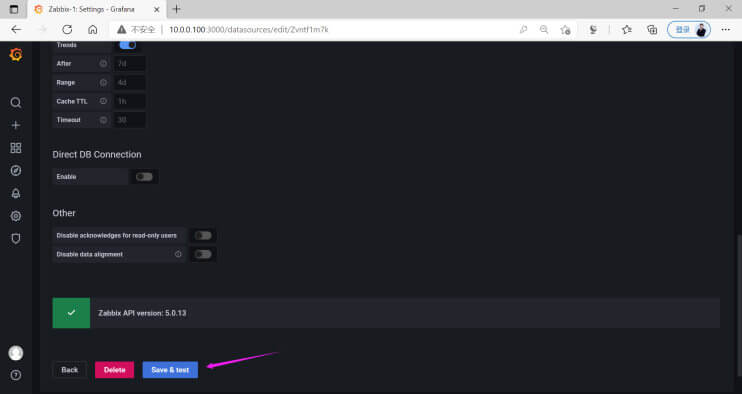Open browser home page icon

[x=93, y=29]
